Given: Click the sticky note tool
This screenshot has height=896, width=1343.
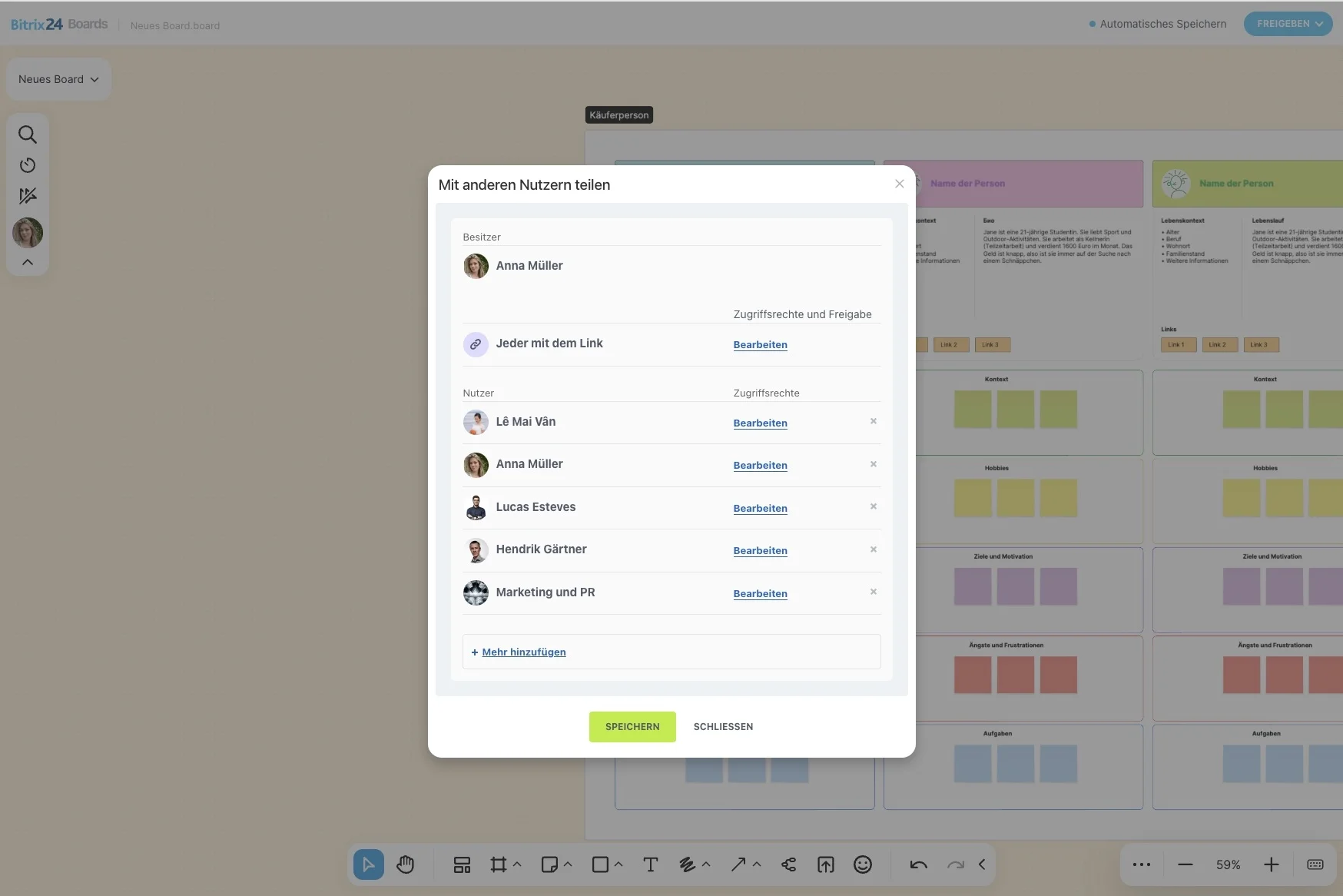Looking at the screenshot, I should tap(549, 864).
